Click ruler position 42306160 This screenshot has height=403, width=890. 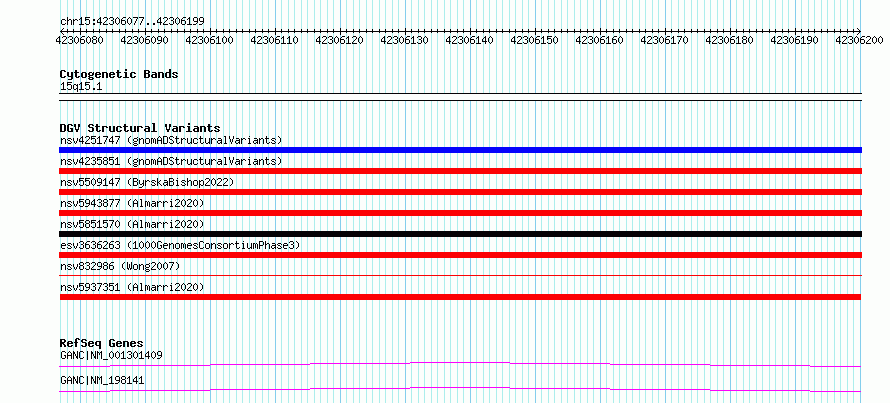(x=600, y=40)
